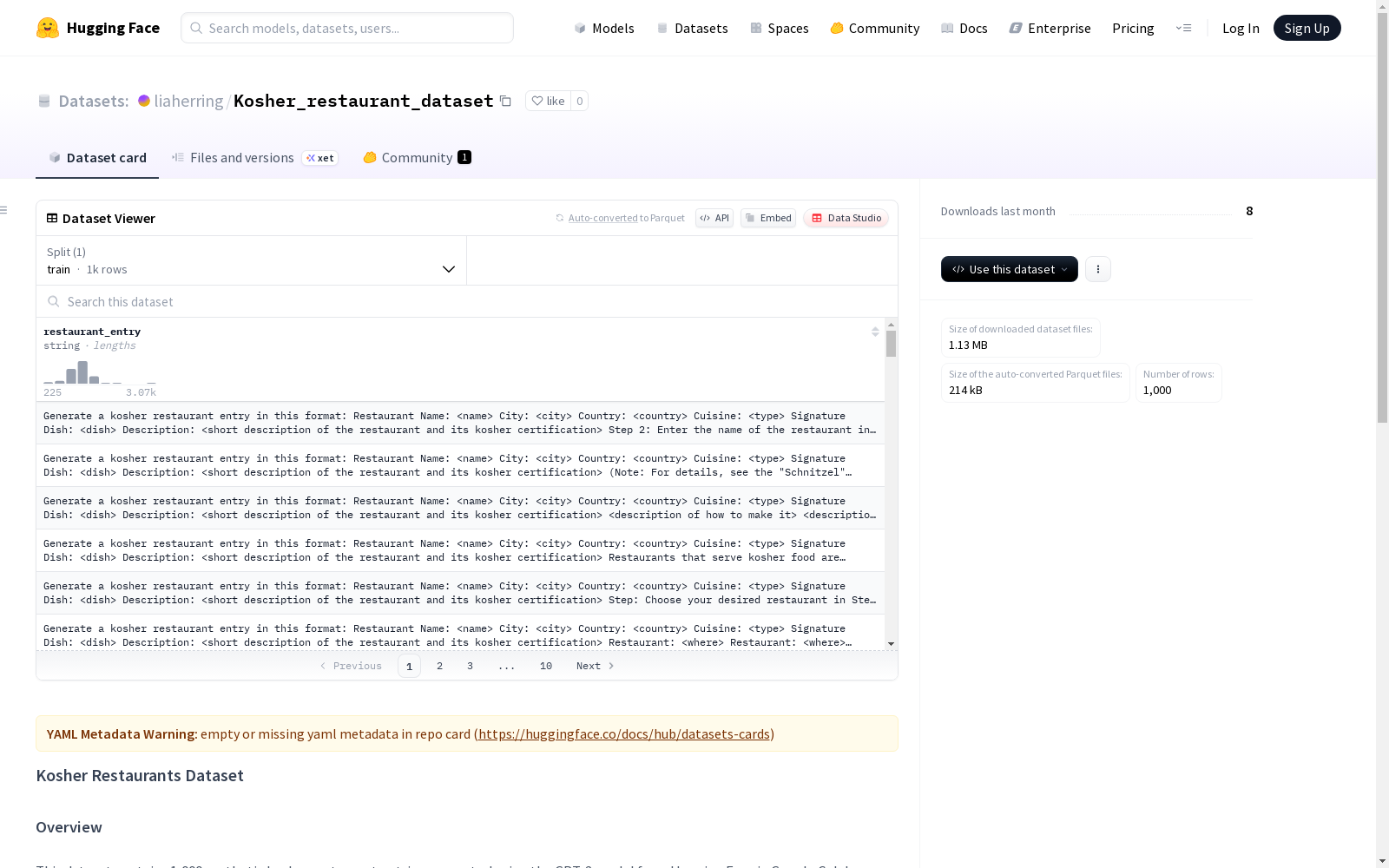This screenshot has height=868, width=1389.
Task: Click the search magnifier in the dataset viewer
Action: pyautogui.click(x=54, y=301)
